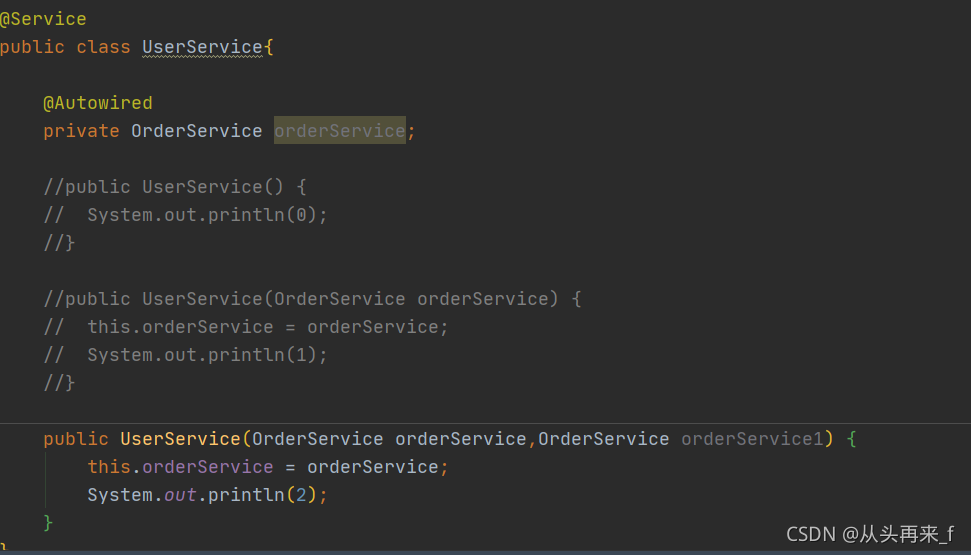Click commented System.out.println(1) line

click(185, 355)
